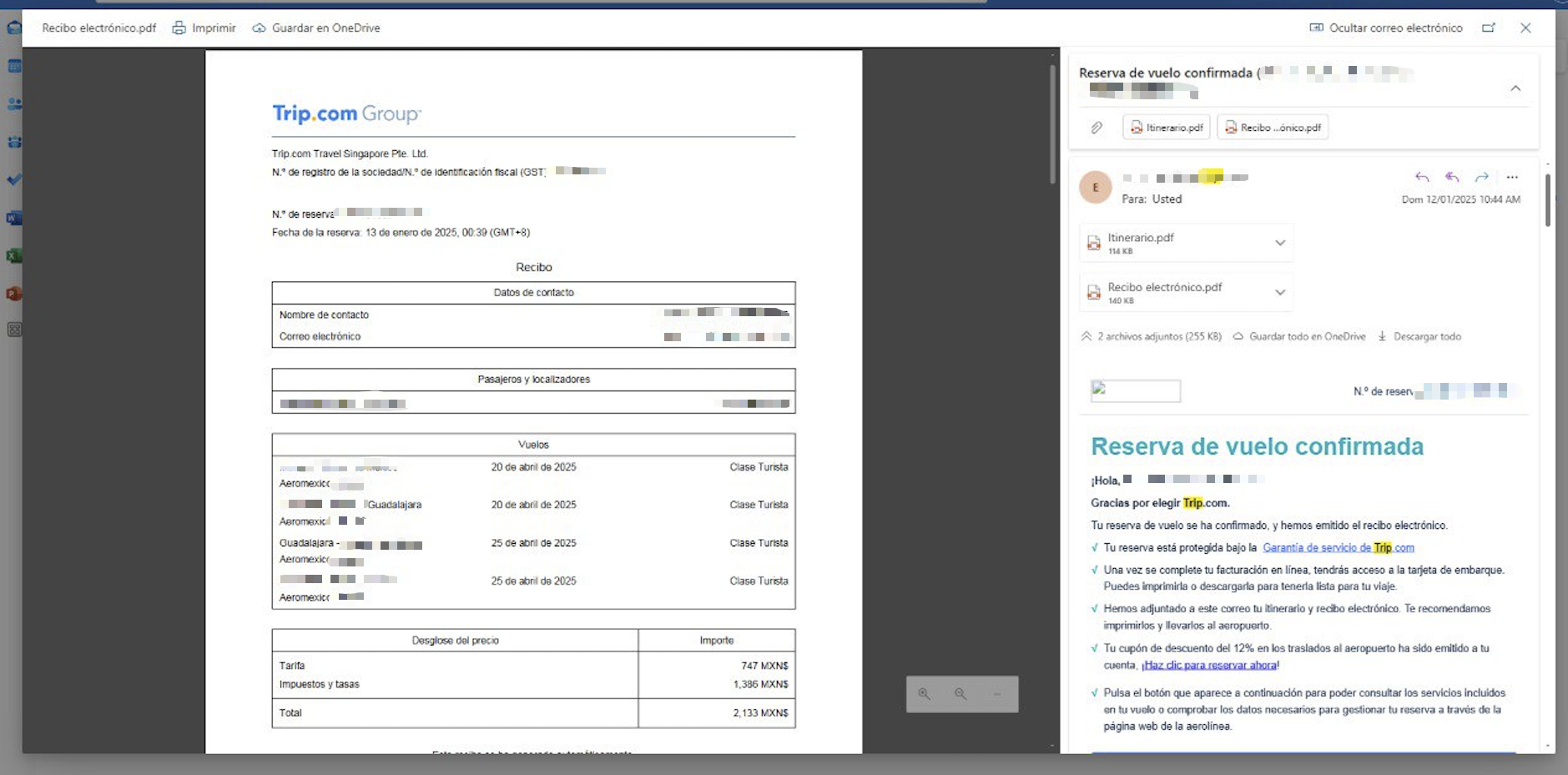Close the attachment preview with the X
This screenshot has width=1568, height=775.
[1525, 28]
